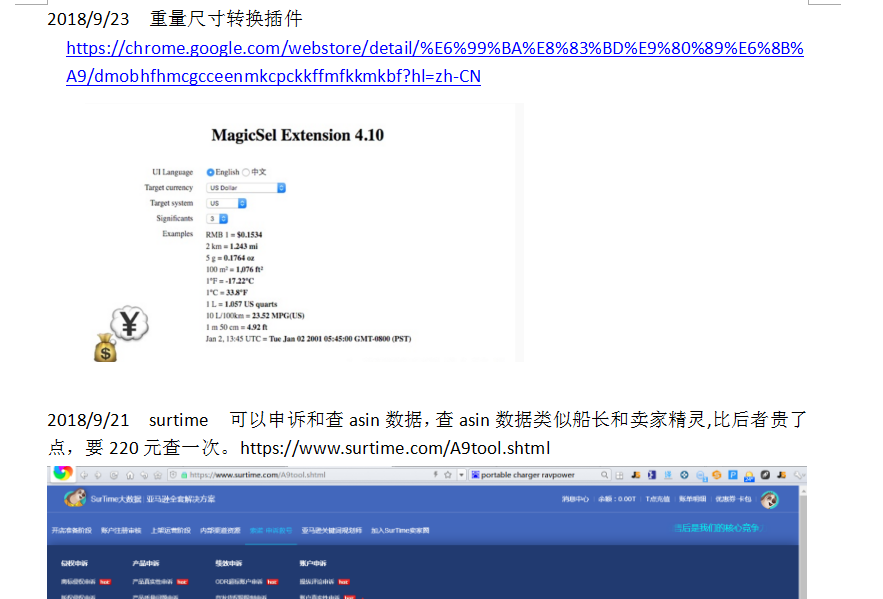
Task: Open the Chrome webstore hyperlink in the document
Action: tap(435, 62)
